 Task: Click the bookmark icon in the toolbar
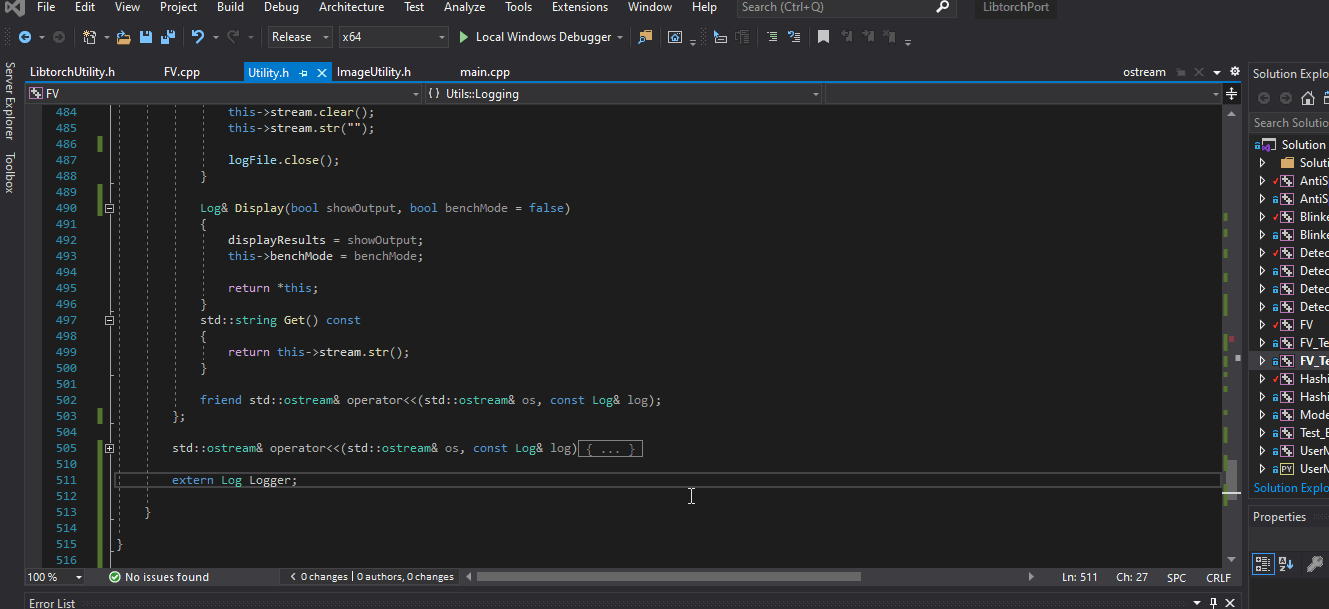coord(823,37)
